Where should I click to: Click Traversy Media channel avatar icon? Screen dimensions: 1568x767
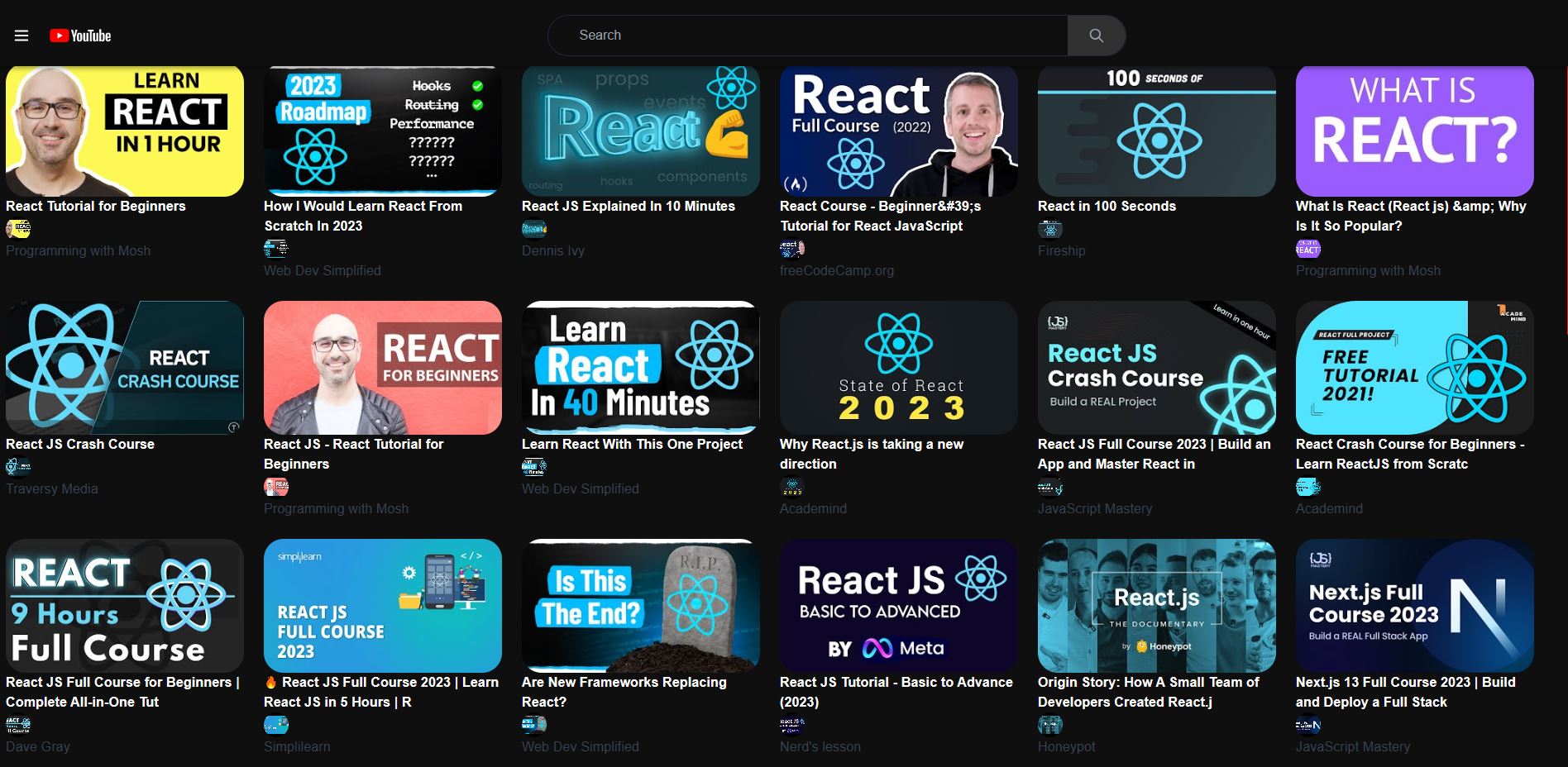pos(18,467)
